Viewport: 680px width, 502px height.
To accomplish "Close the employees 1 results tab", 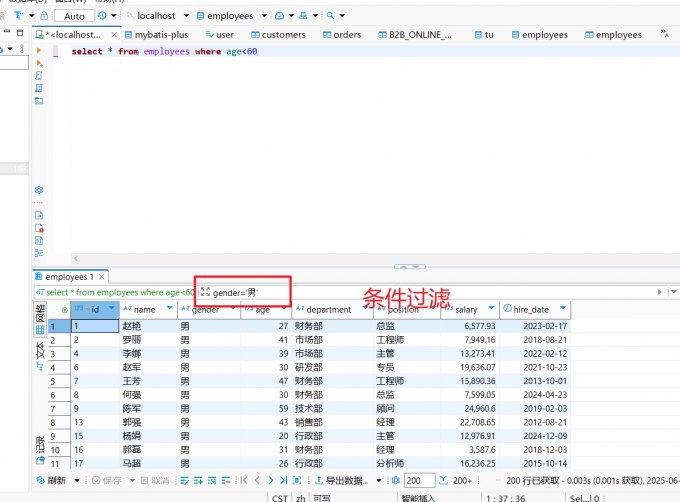I will click(x=101, y=277).
